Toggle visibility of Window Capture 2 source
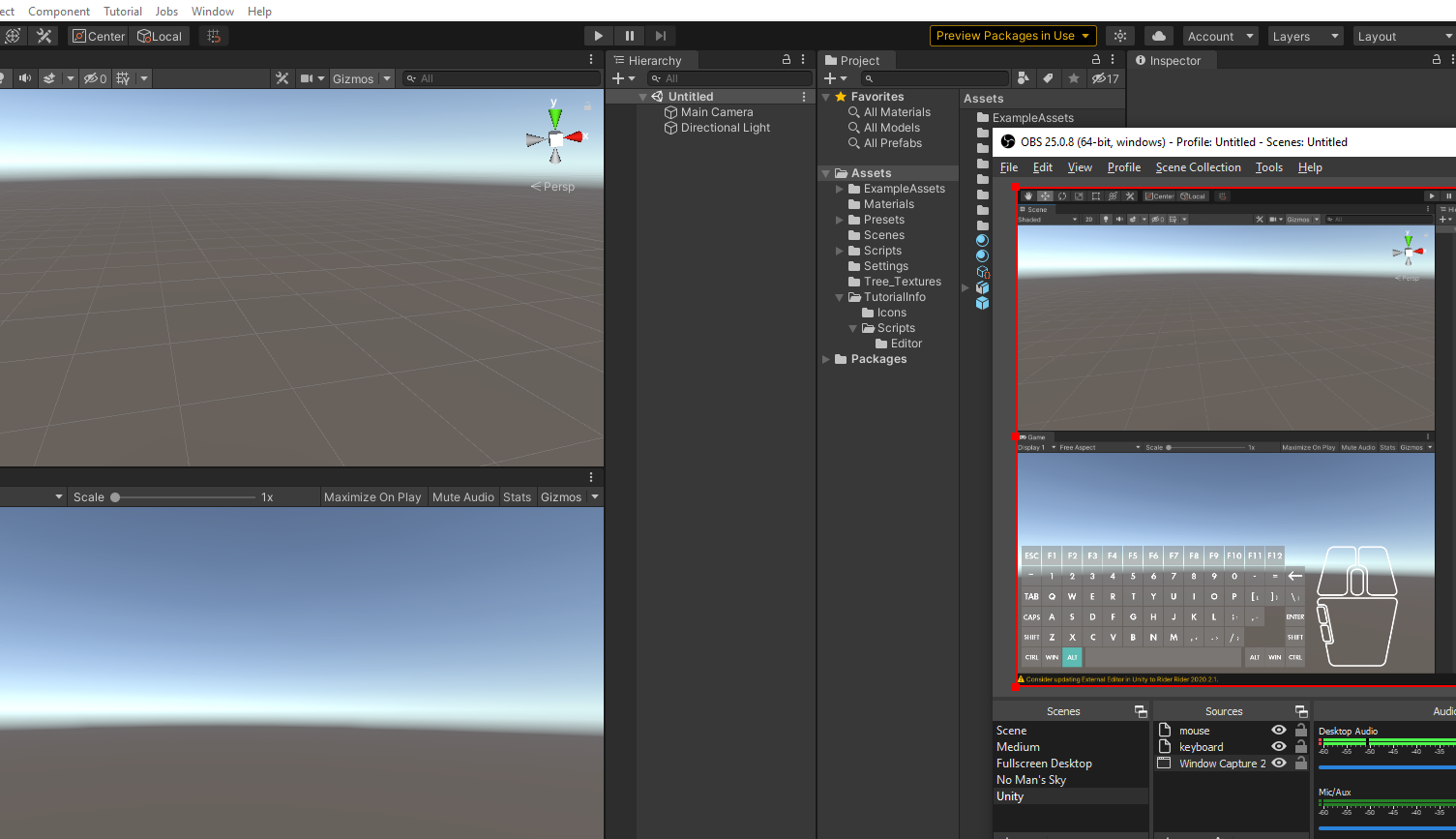Viewport: 1456px width, 839px height. point(1279,763)
